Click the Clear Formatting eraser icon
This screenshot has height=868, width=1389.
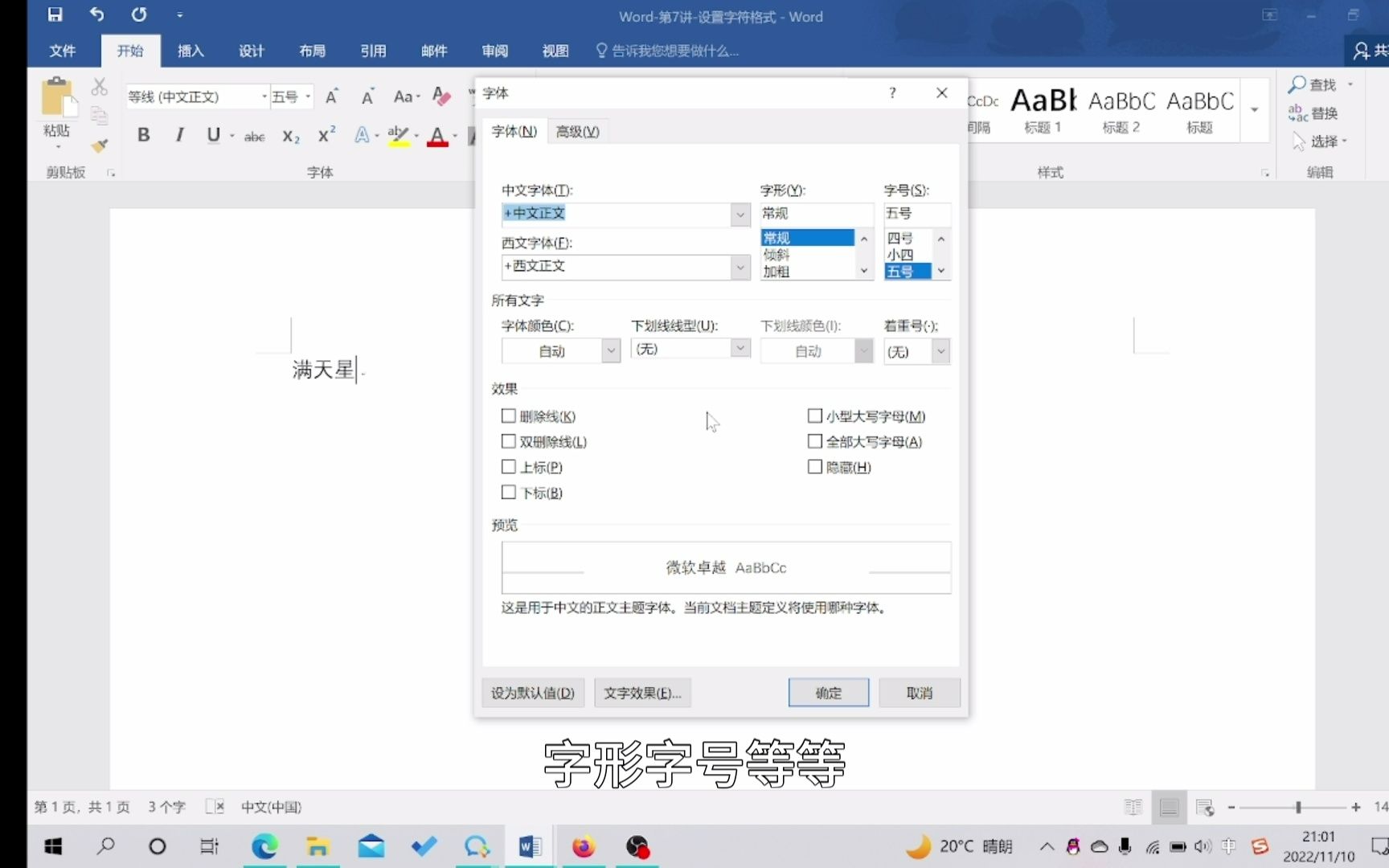pos(441,96)
